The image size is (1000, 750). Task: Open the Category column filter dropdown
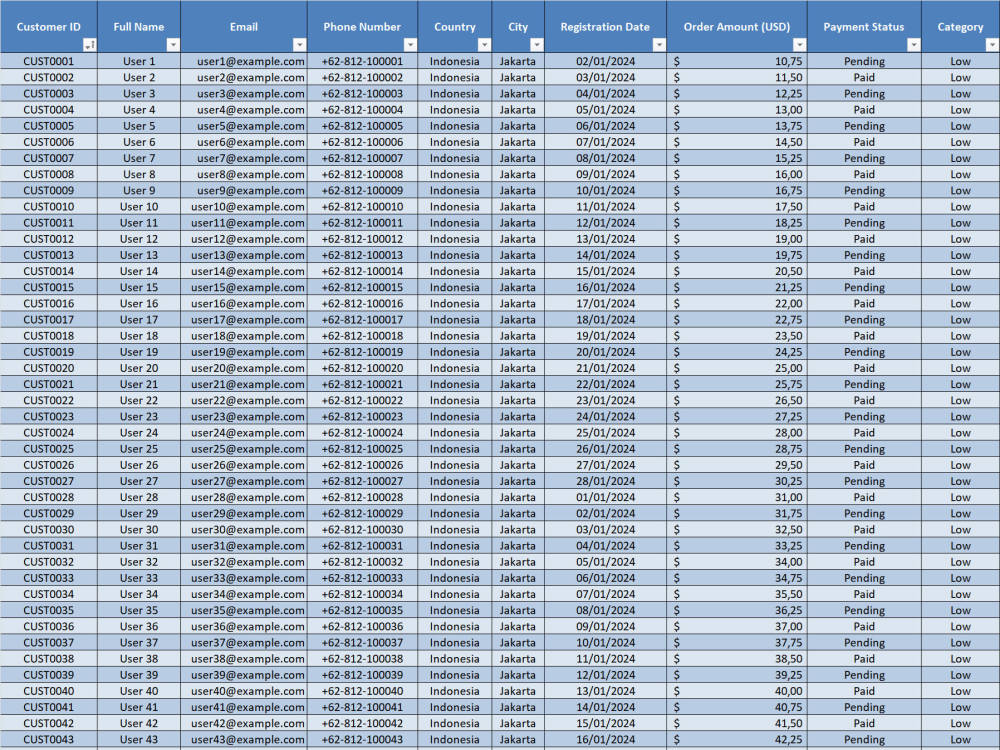click(992, 45)
